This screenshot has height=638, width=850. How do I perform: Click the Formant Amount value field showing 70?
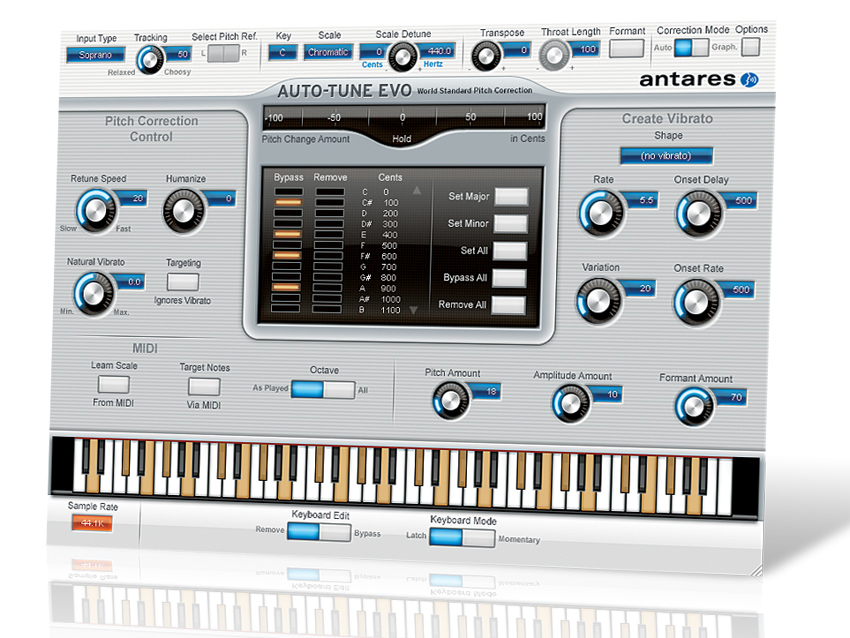tap(731, 397)
